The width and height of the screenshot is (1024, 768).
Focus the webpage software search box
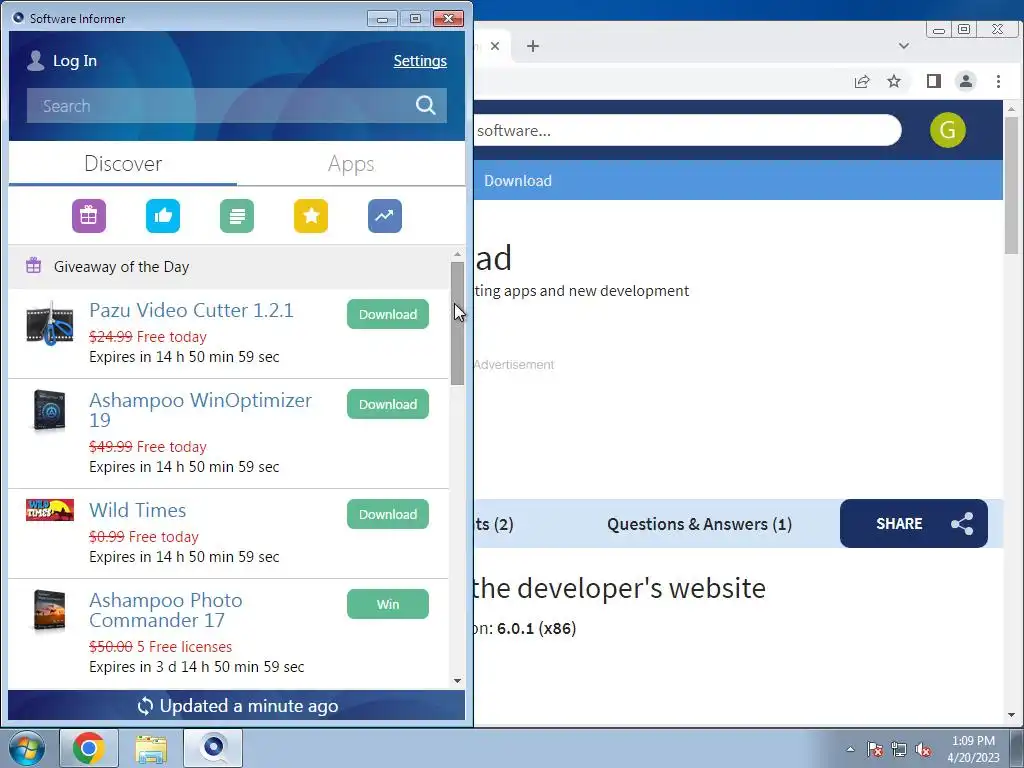tap(686, 130)
